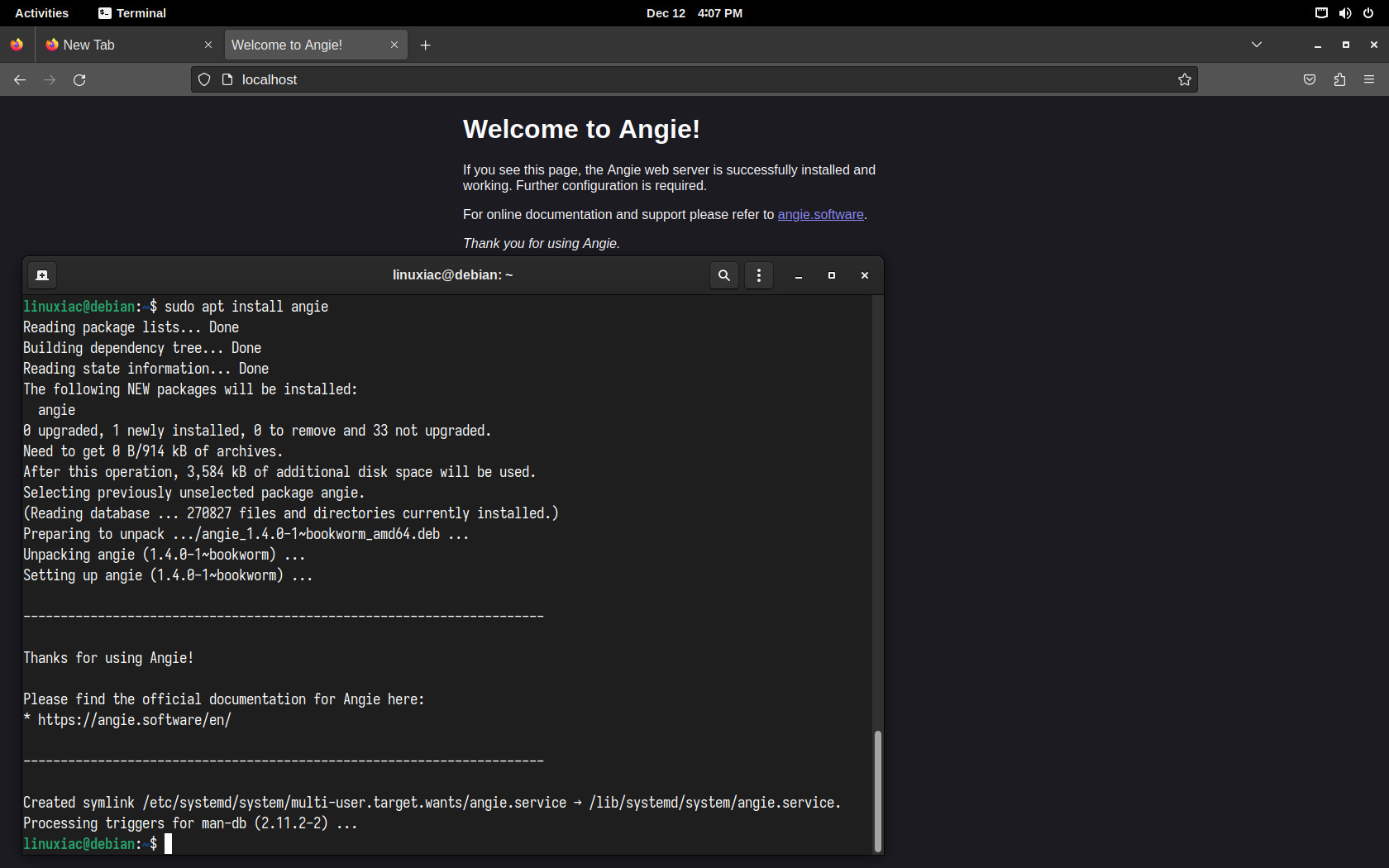Screen dimensions: 1389x868
Task: Click 'Thank you for using Angie.' page text
Action: pyautogui.click(x=542, y=243)
